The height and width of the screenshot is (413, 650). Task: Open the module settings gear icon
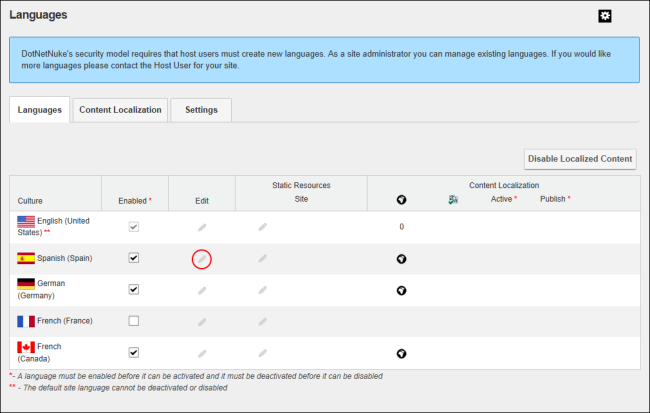[604, 16]
